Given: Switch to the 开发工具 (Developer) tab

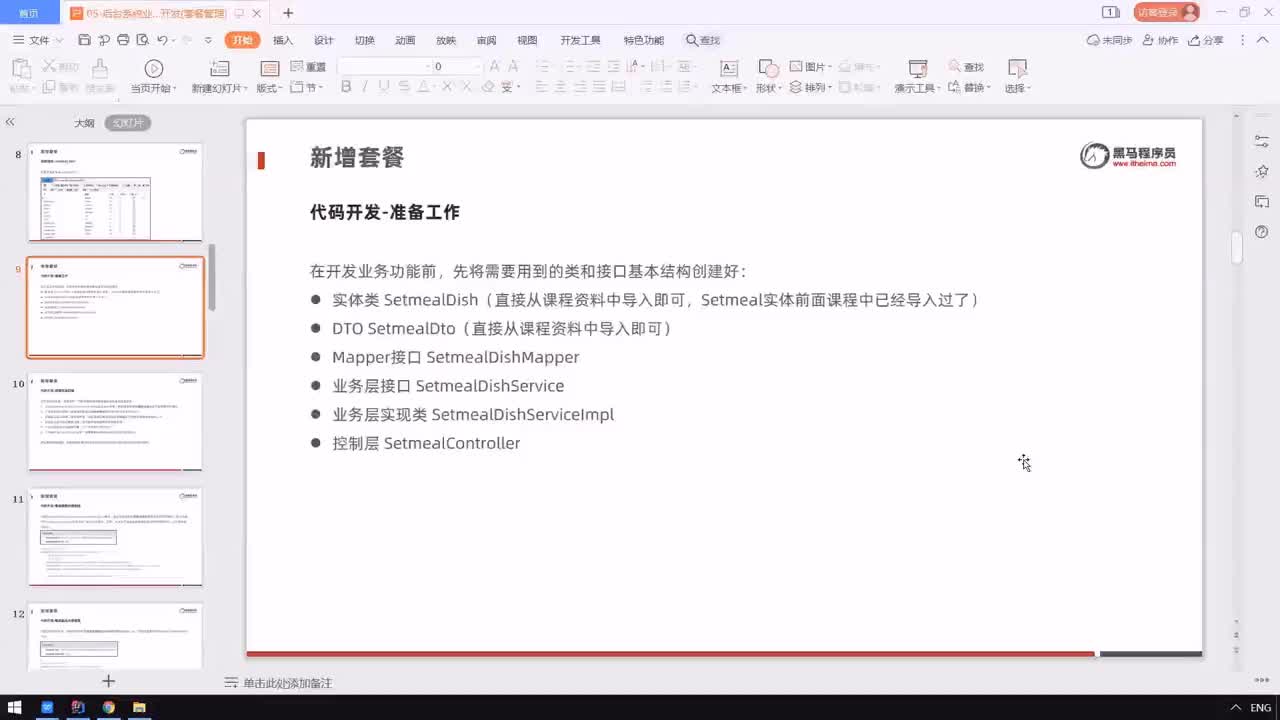Looking at the screenshot, I should click(580, 40).
